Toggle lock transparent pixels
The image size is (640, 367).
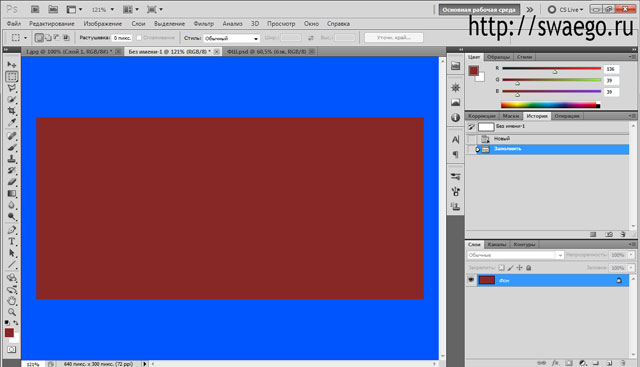(x=501, y=268)
